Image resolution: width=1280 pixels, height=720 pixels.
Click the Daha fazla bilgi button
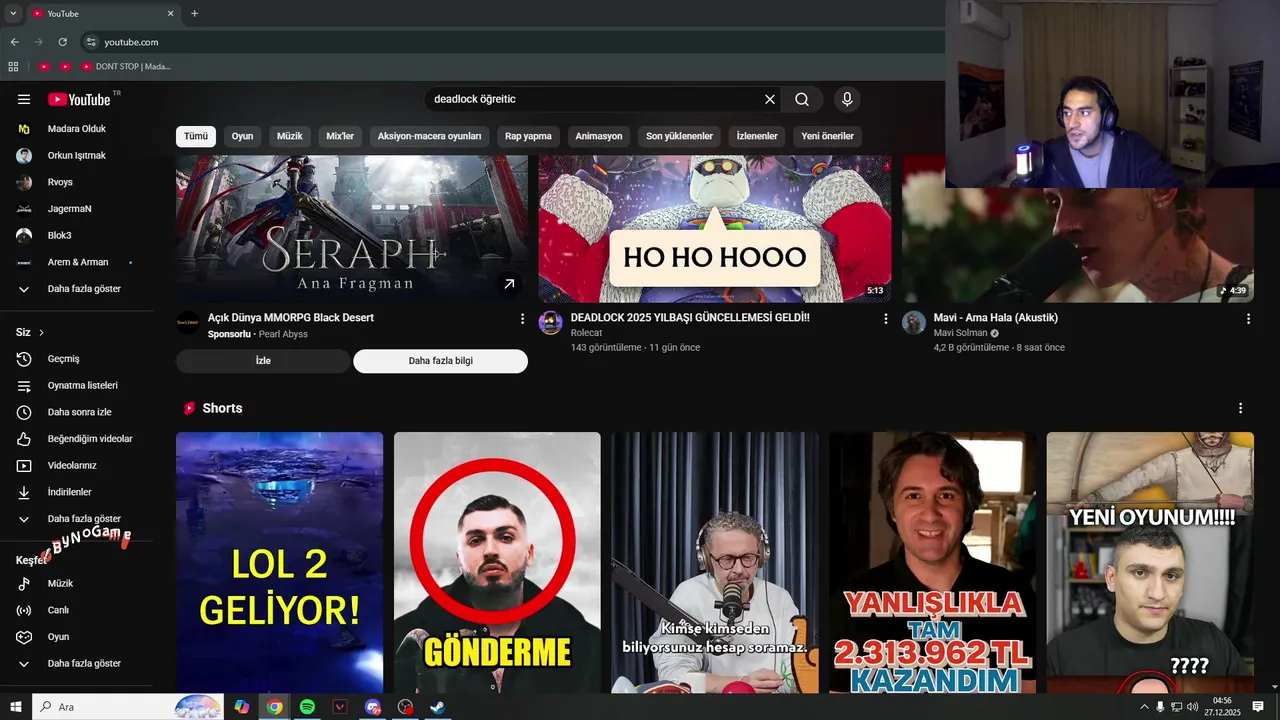tap(441, 361)
